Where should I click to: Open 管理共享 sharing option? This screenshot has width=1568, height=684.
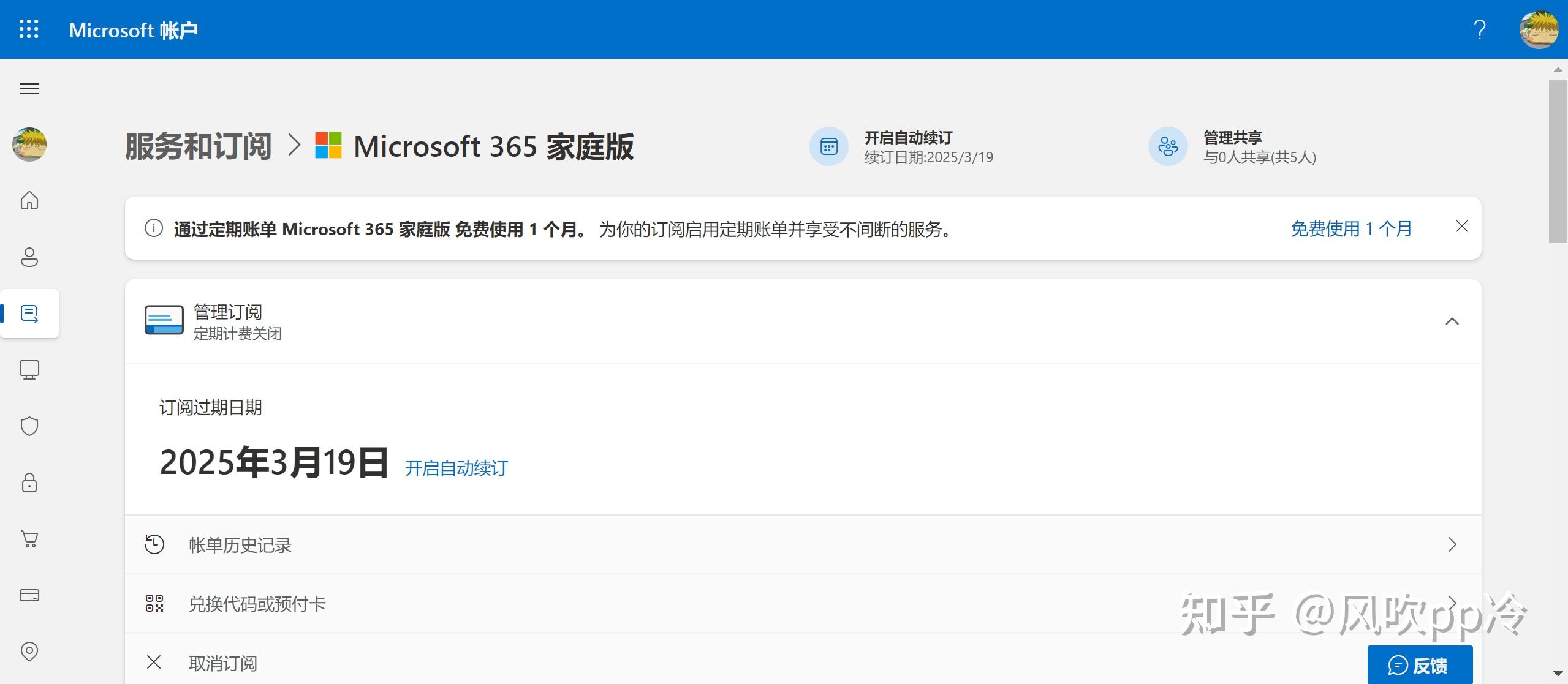1233,137
